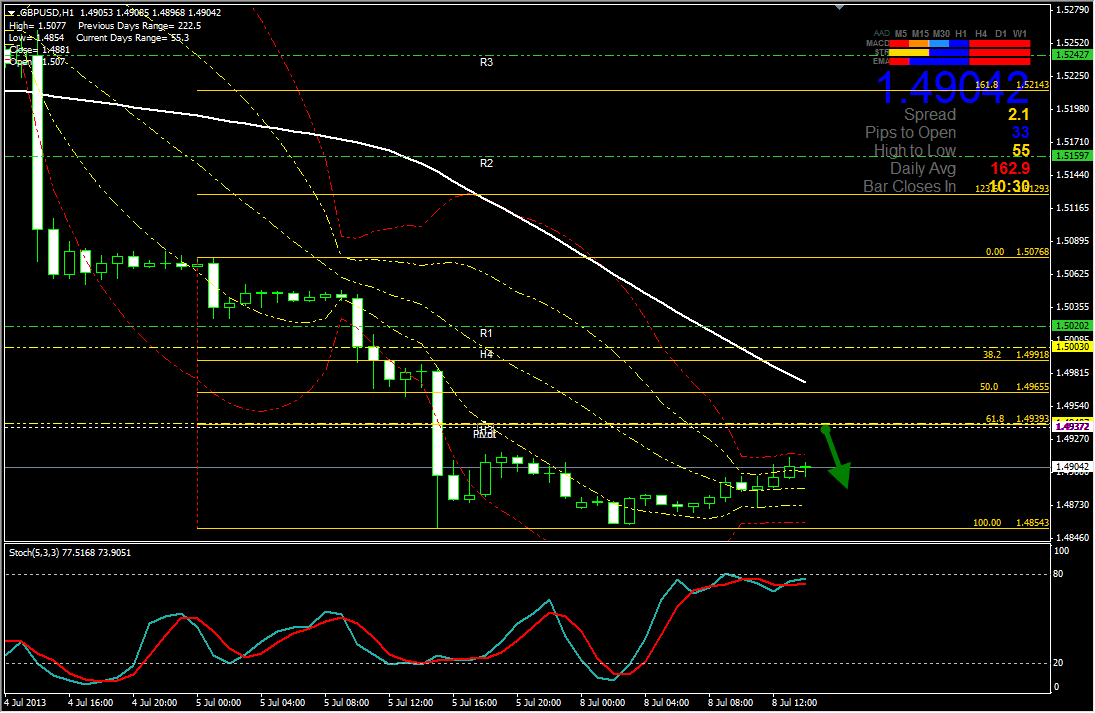This screenshot has height=713, width=1095.
Task: Click the green 1.52427 price axis tag
Action: tap(1073, 54)
